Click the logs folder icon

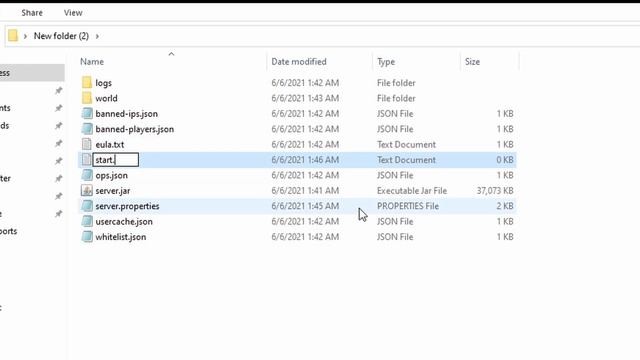click(x=87, y=82)
